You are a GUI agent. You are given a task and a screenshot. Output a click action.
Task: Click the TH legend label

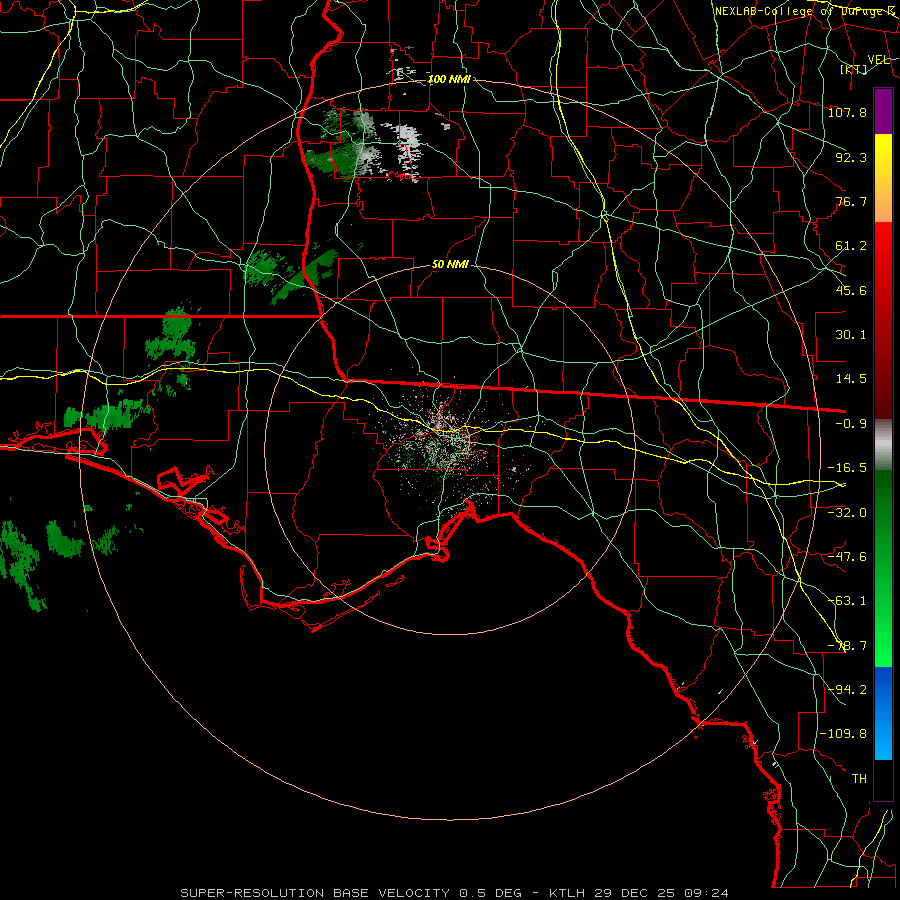point(859,779)
